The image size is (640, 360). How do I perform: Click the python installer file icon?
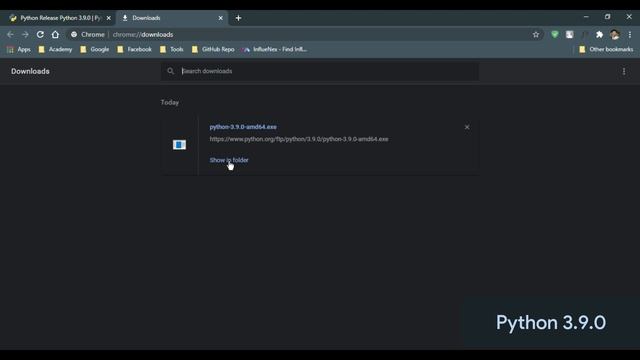point(179,144)
